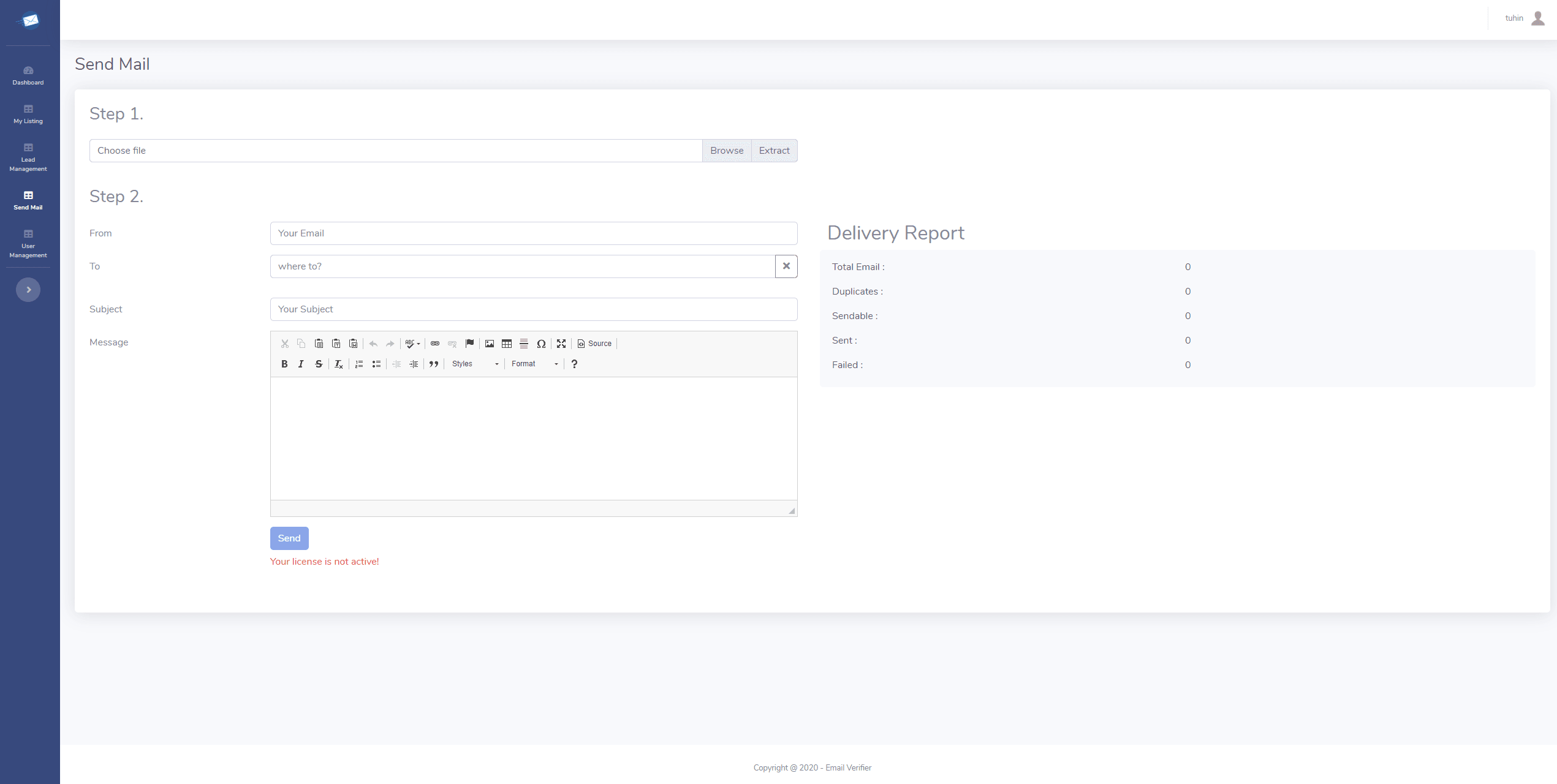
Task: Open Dashboard from the sidebar
Action: [x=28, y=75]
